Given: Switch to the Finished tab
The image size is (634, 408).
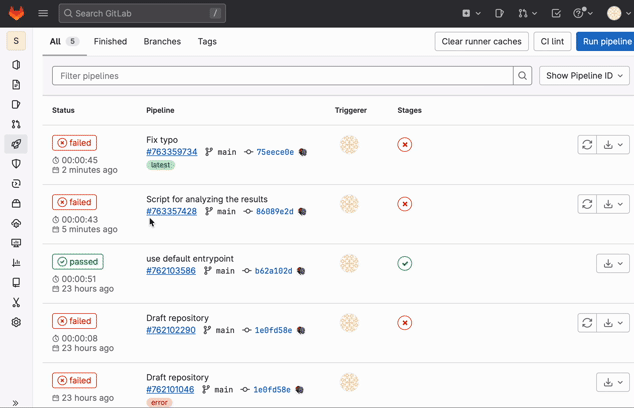Looking at the screenshot, I should click(x=110, y=41).
